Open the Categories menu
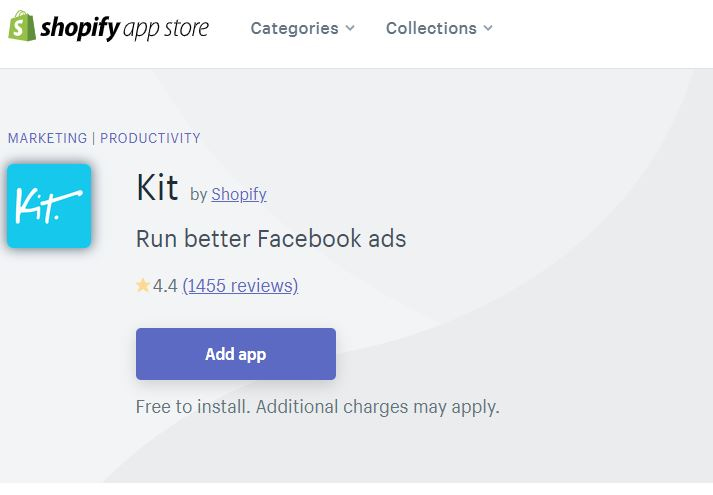 point(302,28)
